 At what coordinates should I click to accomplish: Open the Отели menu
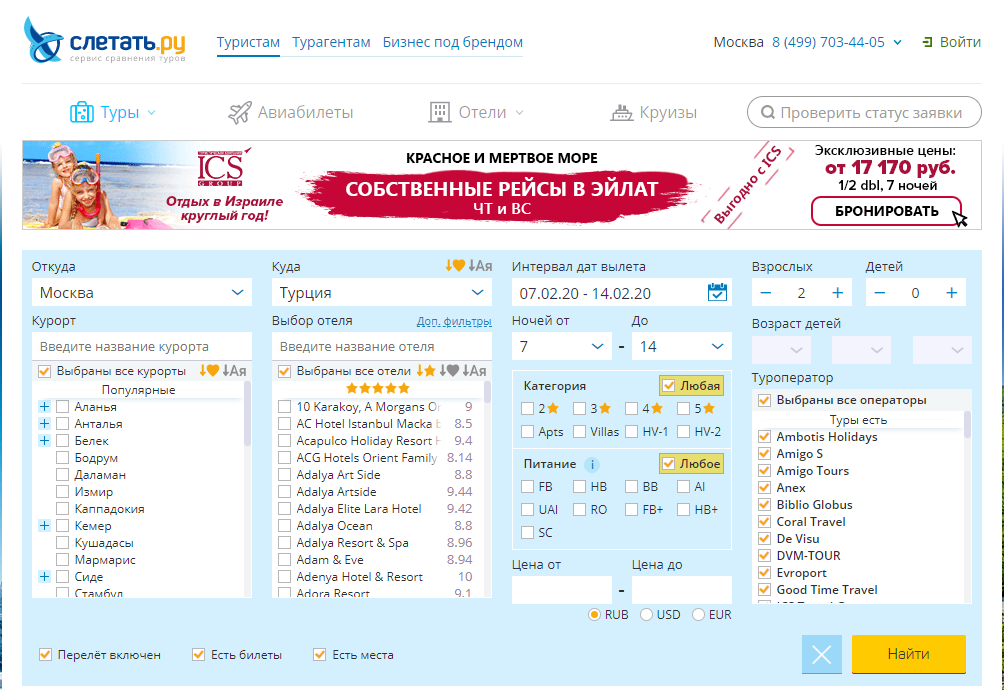476,113
